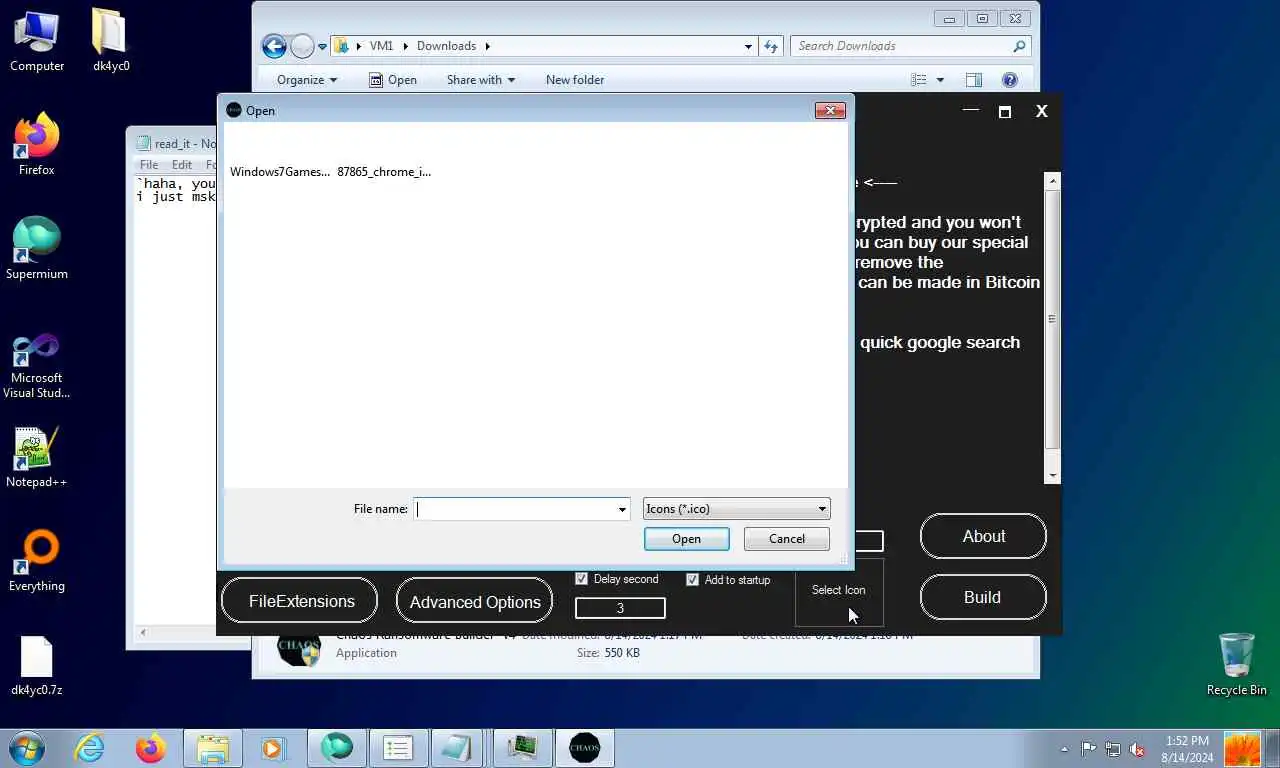Click the FileExtensions button

[300, 601]
